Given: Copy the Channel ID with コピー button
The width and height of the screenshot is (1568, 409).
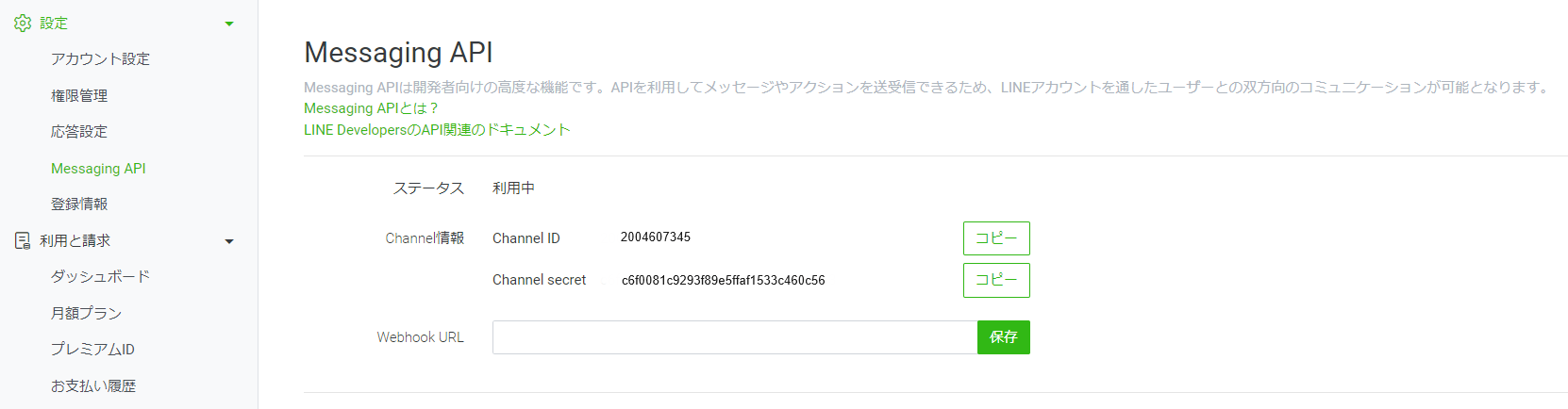Looking at the screenshot, I should (x=996, y=238).
